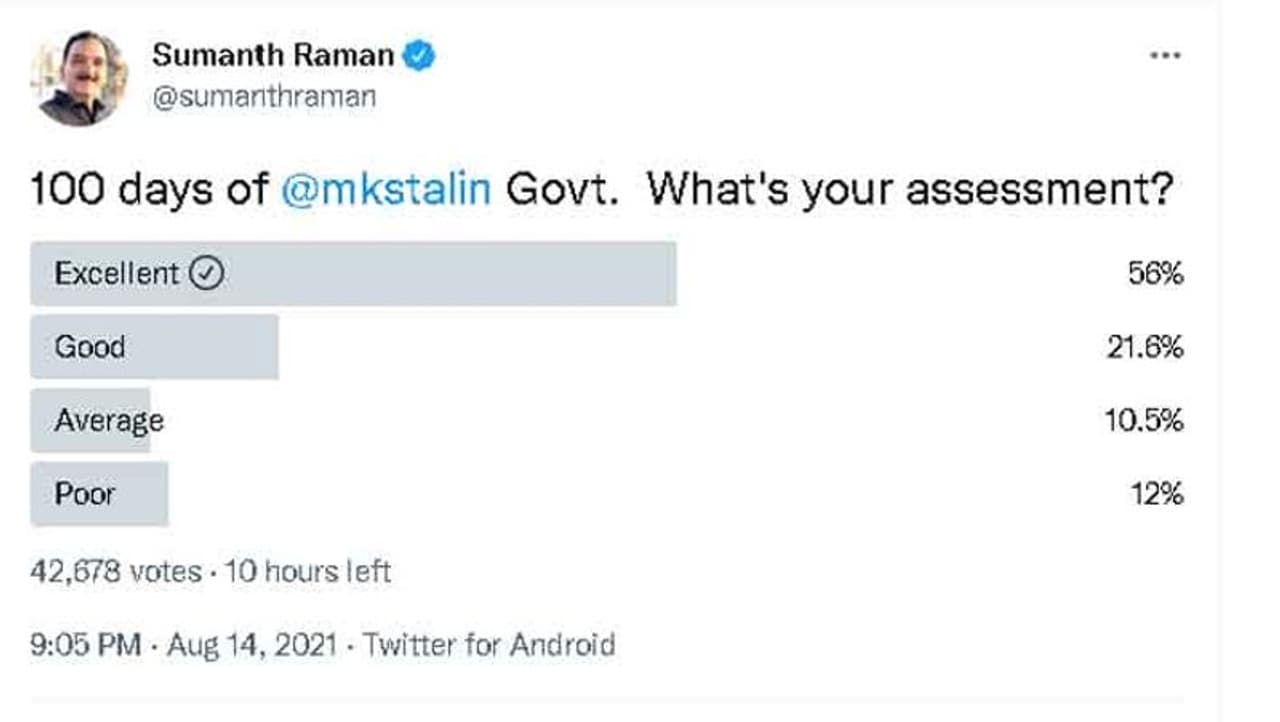The image size is (1280, 722).
Task: Select the Good poll option
Action: click(x=90, y=347)
